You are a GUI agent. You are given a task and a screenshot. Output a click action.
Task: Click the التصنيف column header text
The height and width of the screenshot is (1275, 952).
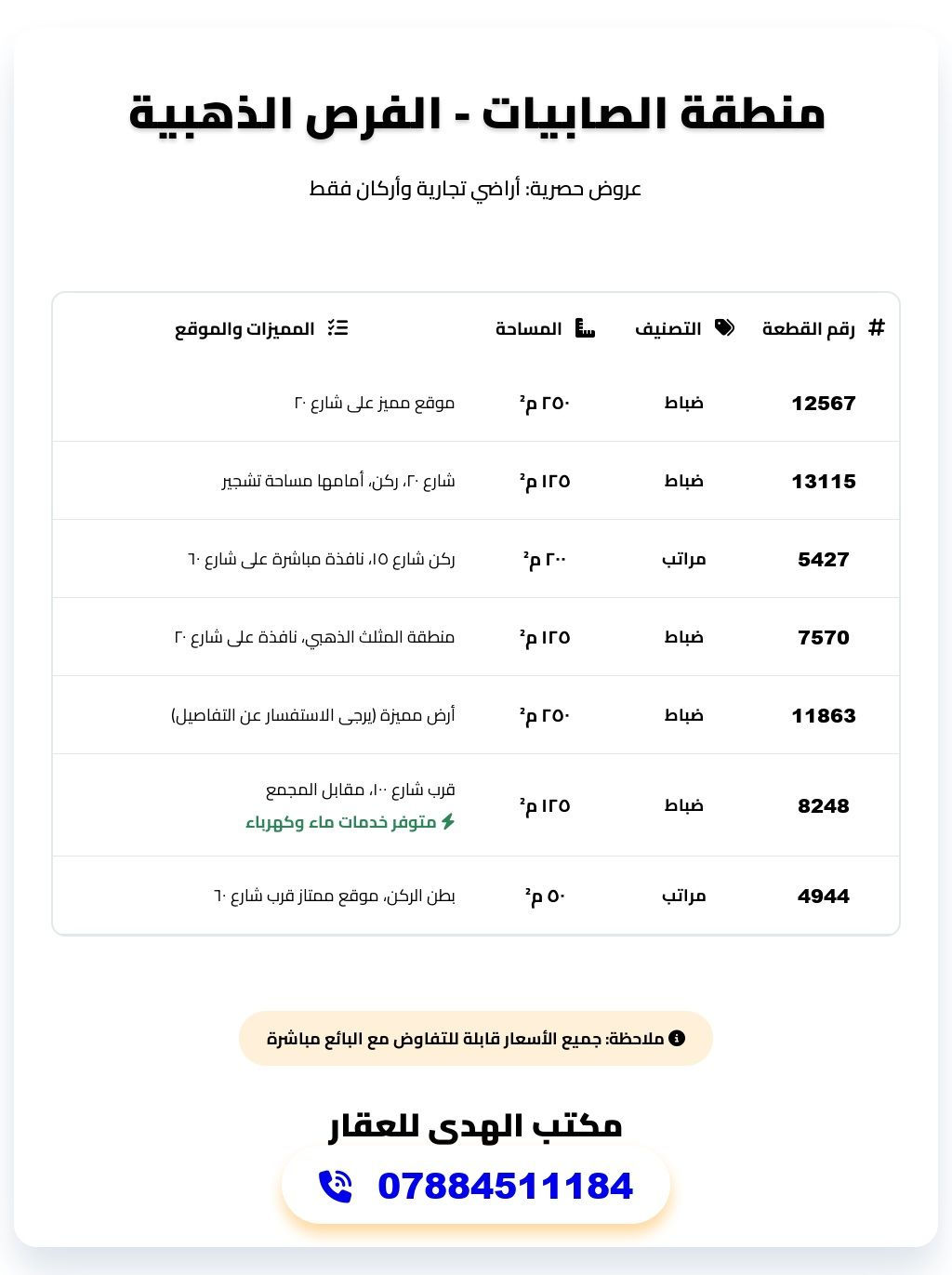click(x=668, y=328)
